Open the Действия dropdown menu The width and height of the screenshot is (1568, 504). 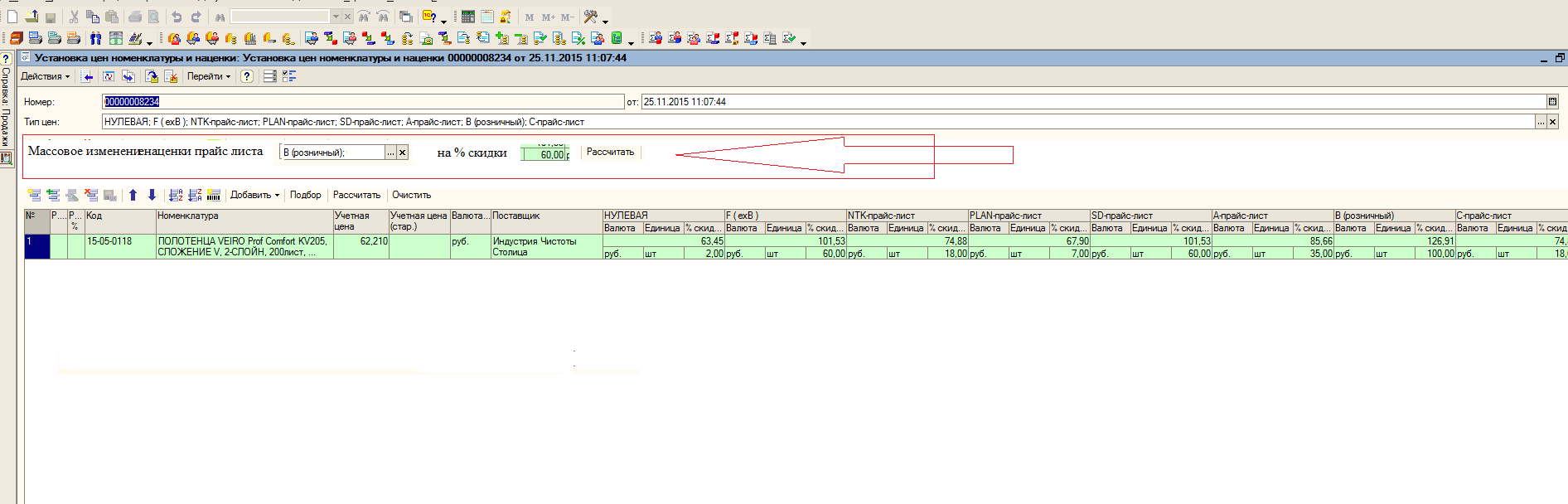tap(45, 76)
